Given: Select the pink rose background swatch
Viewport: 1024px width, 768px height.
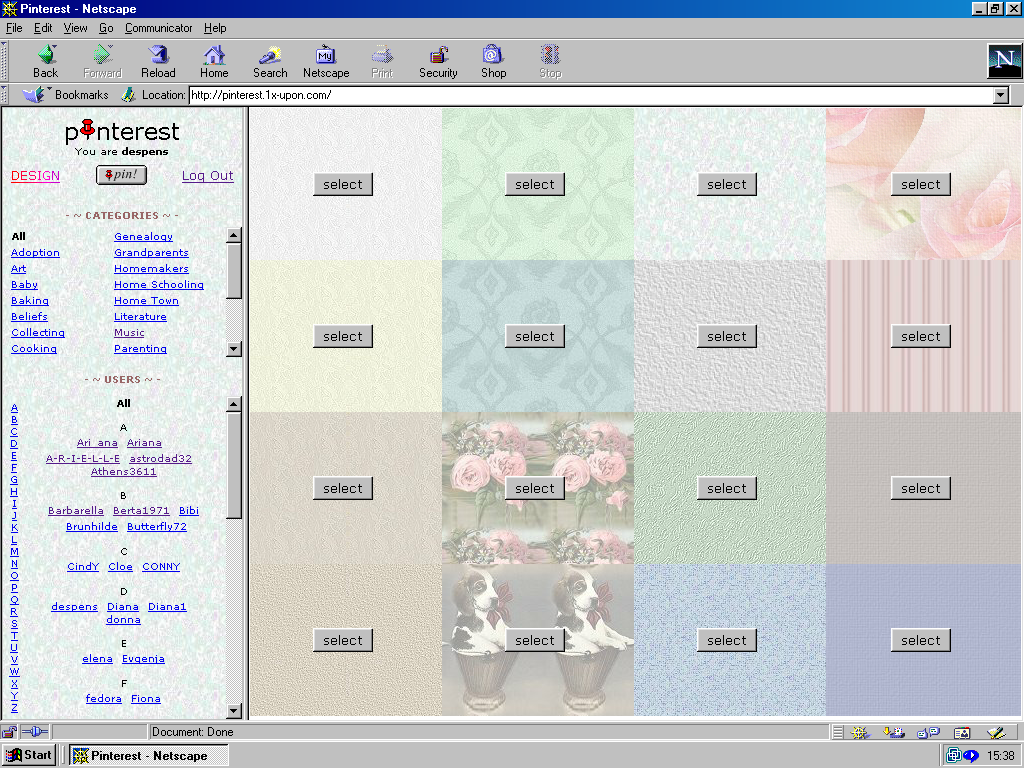Looking at the screenshot, I should point(920,184).
